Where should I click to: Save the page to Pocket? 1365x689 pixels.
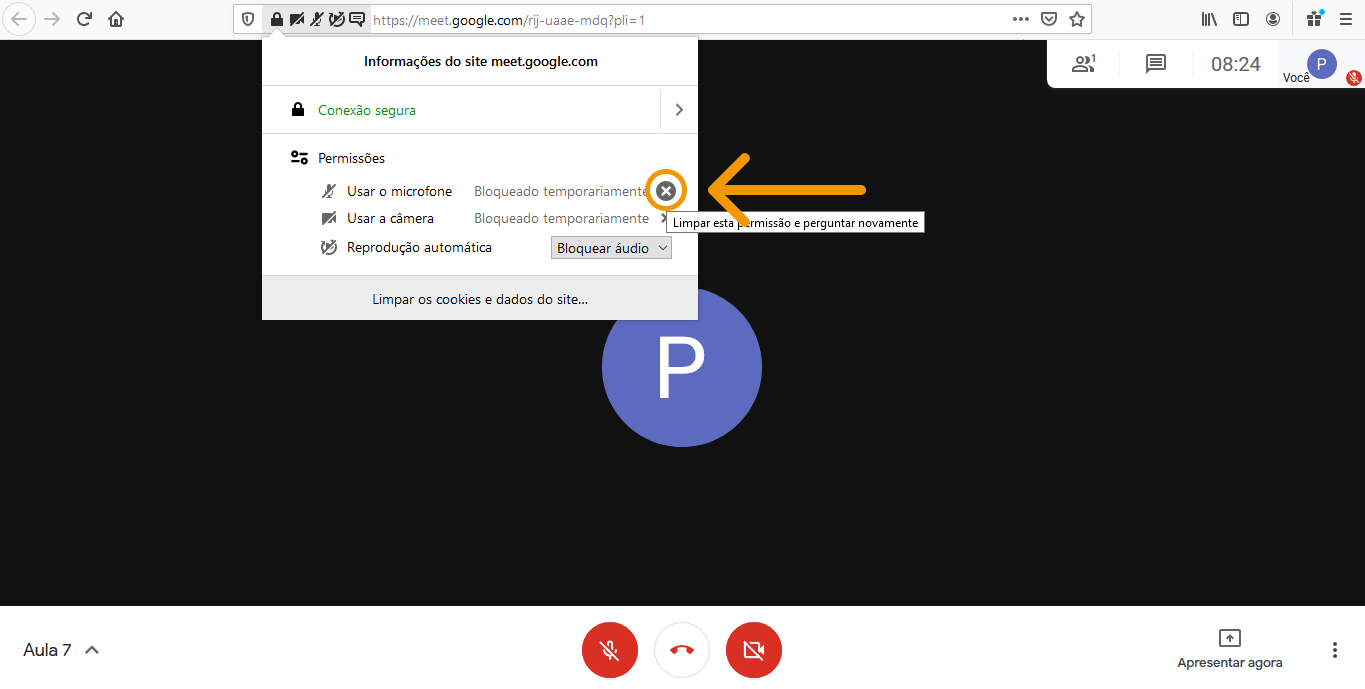pyautogui.click(x=1049, y=19)
